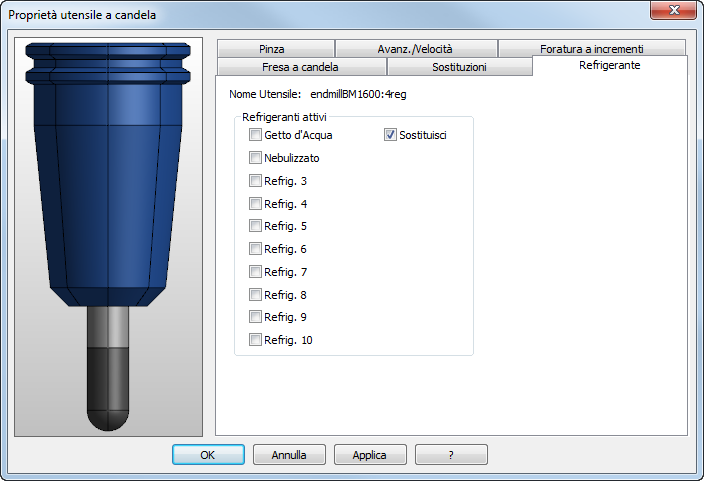Tick the Refrig. 6 checkbox
Viewport: 704px width, 481px height.
(255, 248)
